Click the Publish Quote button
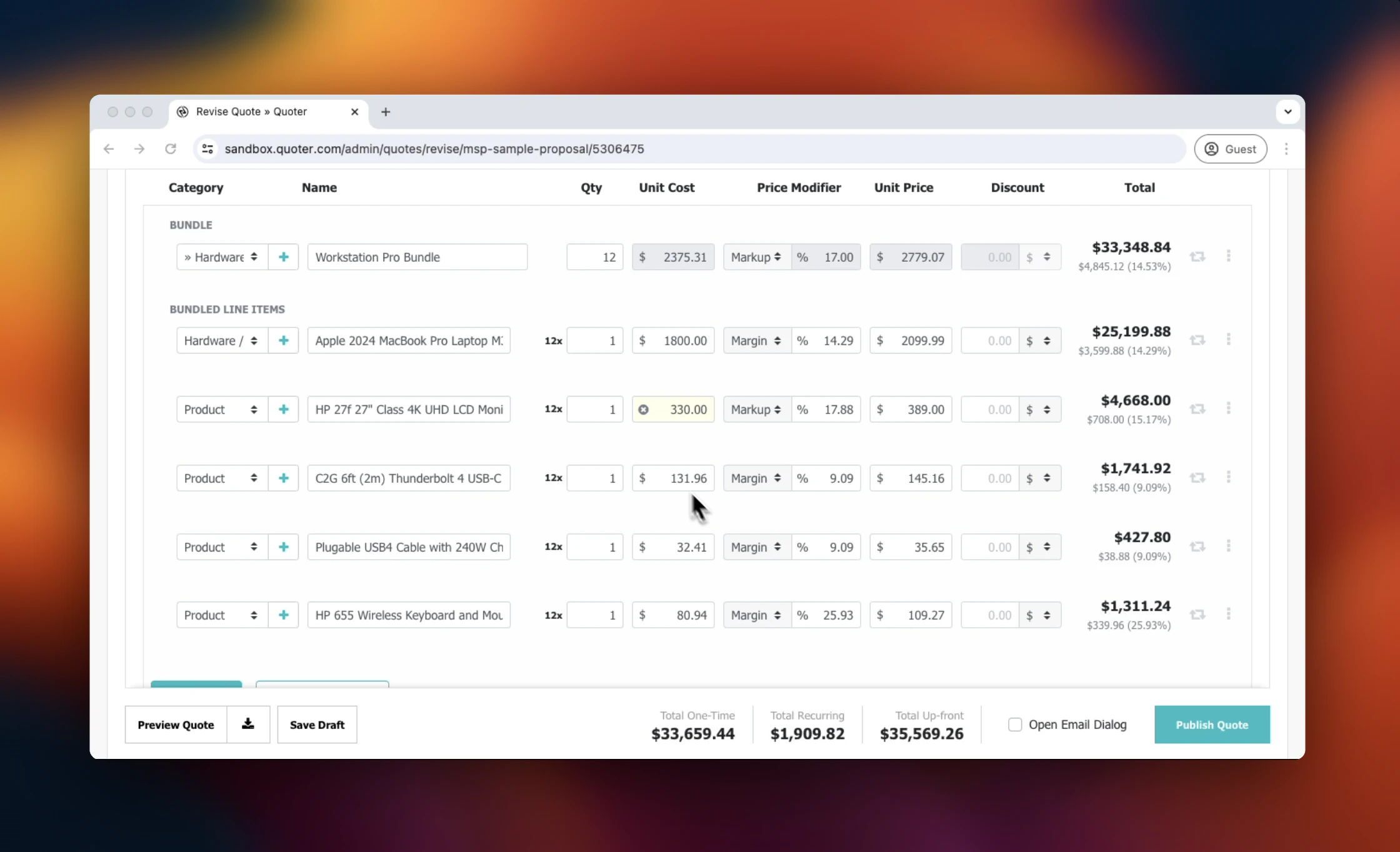 (x=1211, y=724)
